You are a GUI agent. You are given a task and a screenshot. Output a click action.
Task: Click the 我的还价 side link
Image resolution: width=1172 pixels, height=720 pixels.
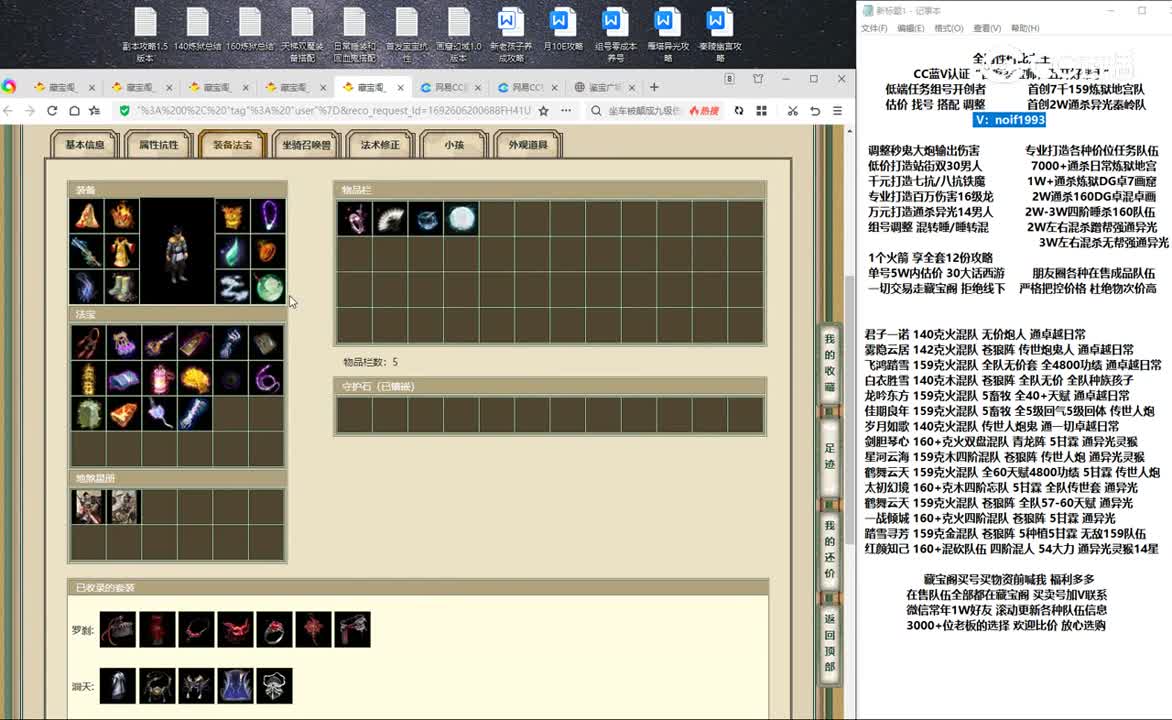(830, 549)
